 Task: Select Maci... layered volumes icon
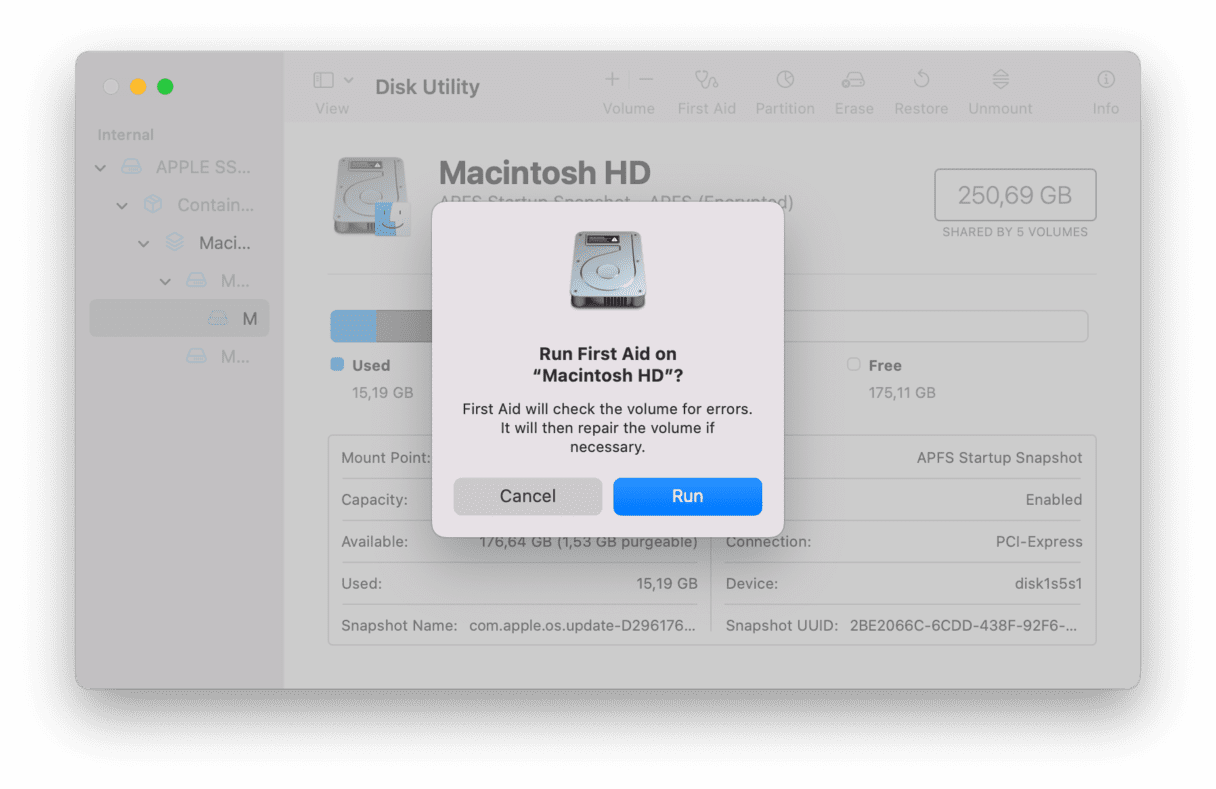click(x=175, y=243)
